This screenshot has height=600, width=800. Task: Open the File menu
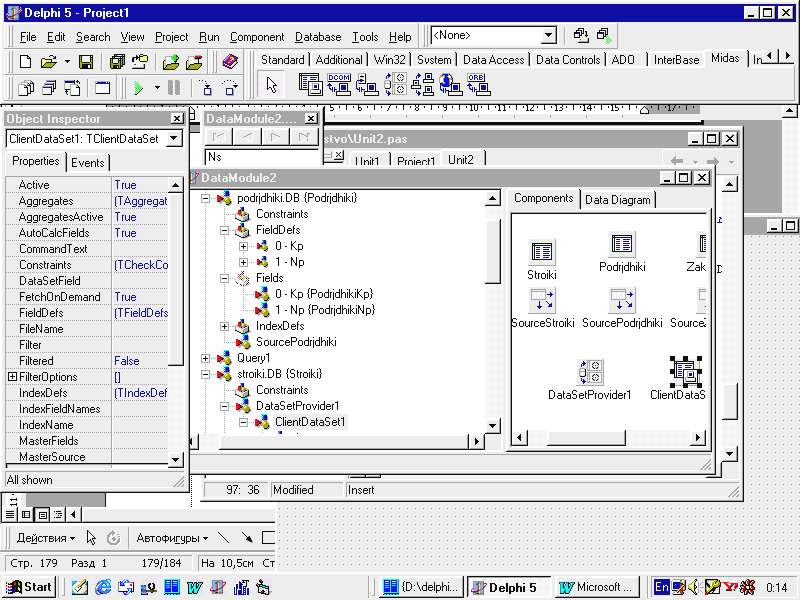28,37
